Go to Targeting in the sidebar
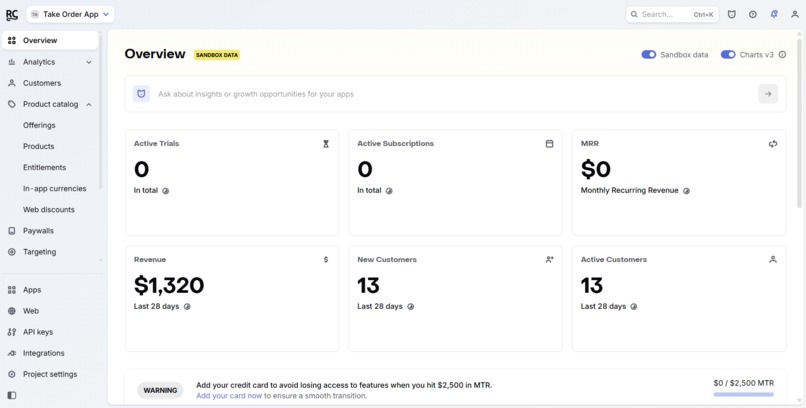The height and width of the screenshot is (408, 806). [x=40, y=252]
